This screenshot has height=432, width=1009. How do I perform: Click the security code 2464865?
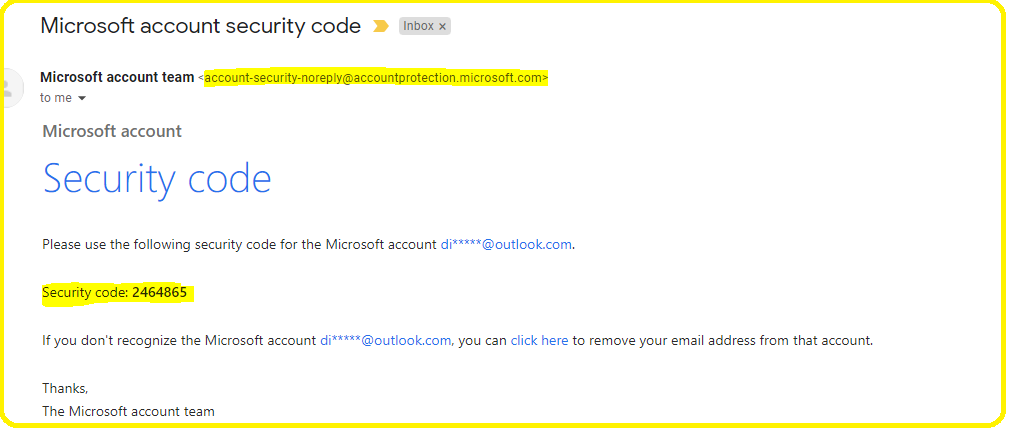click(160, 293)
